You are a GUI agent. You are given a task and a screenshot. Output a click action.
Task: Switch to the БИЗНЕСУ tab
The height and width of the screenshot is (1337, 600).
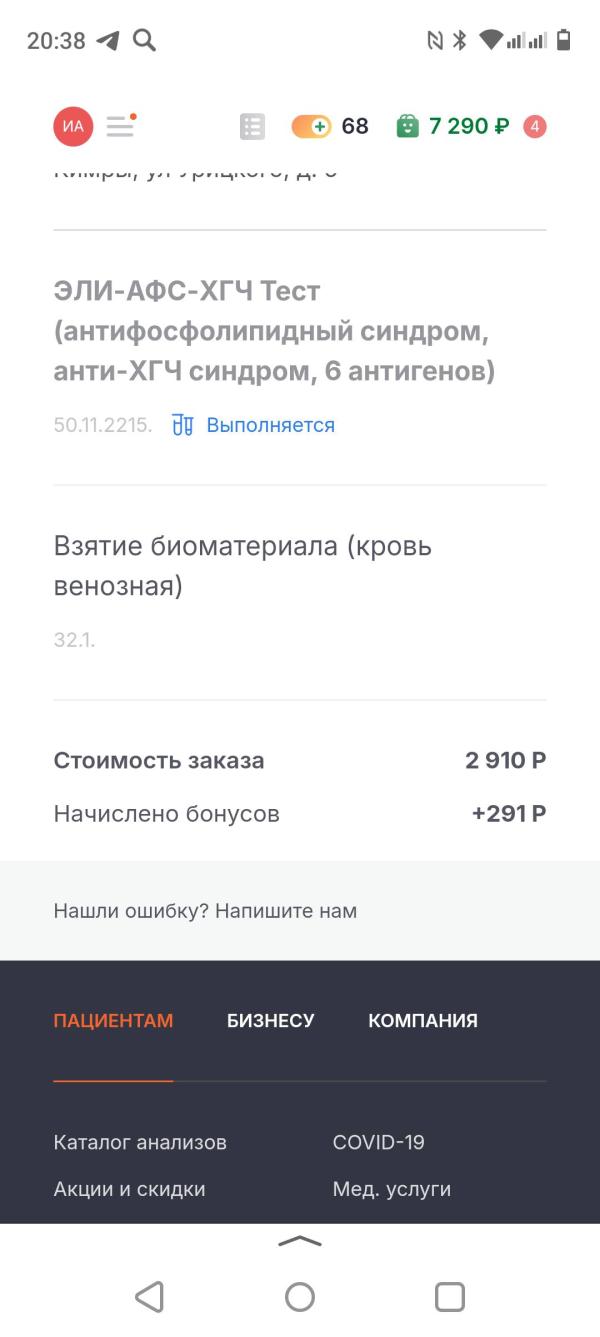coord(271,1021)
